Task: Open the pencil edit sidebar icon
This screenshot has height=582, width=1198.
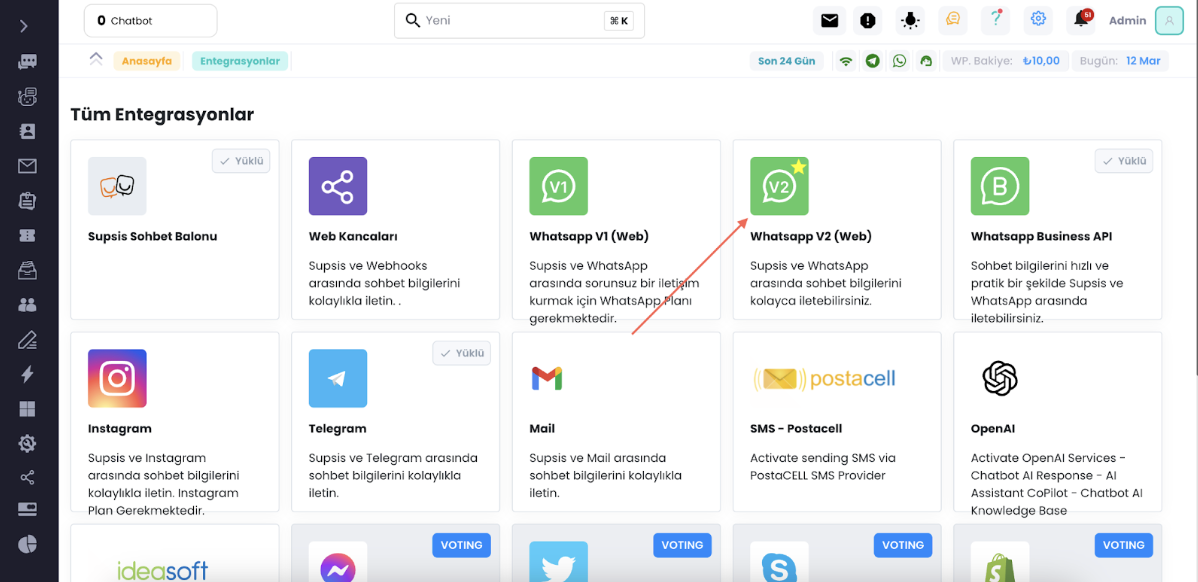Action: pyautogui.click(x=28, y=340)
